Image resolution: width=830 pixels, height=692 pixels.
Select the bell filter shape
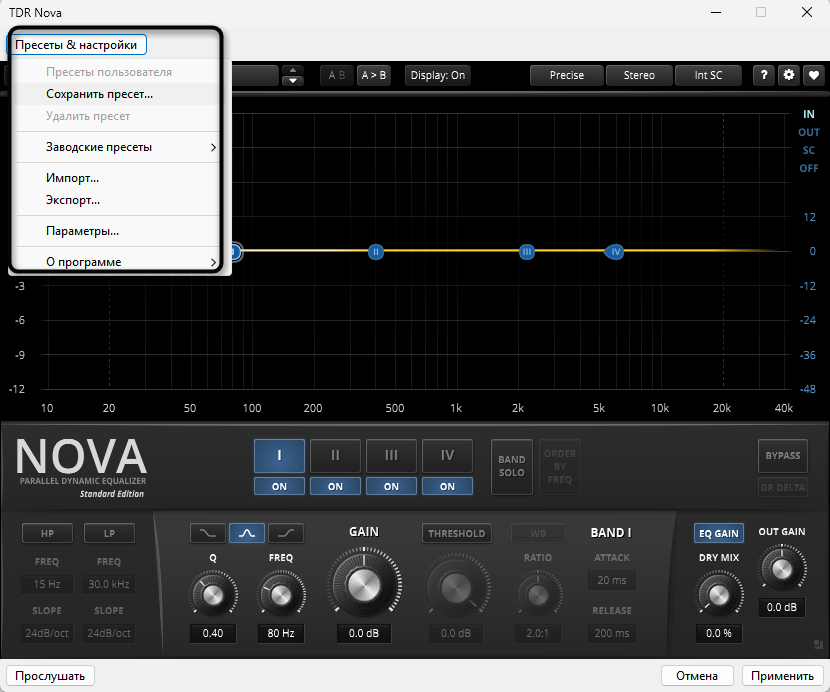(x=247, y=533)
